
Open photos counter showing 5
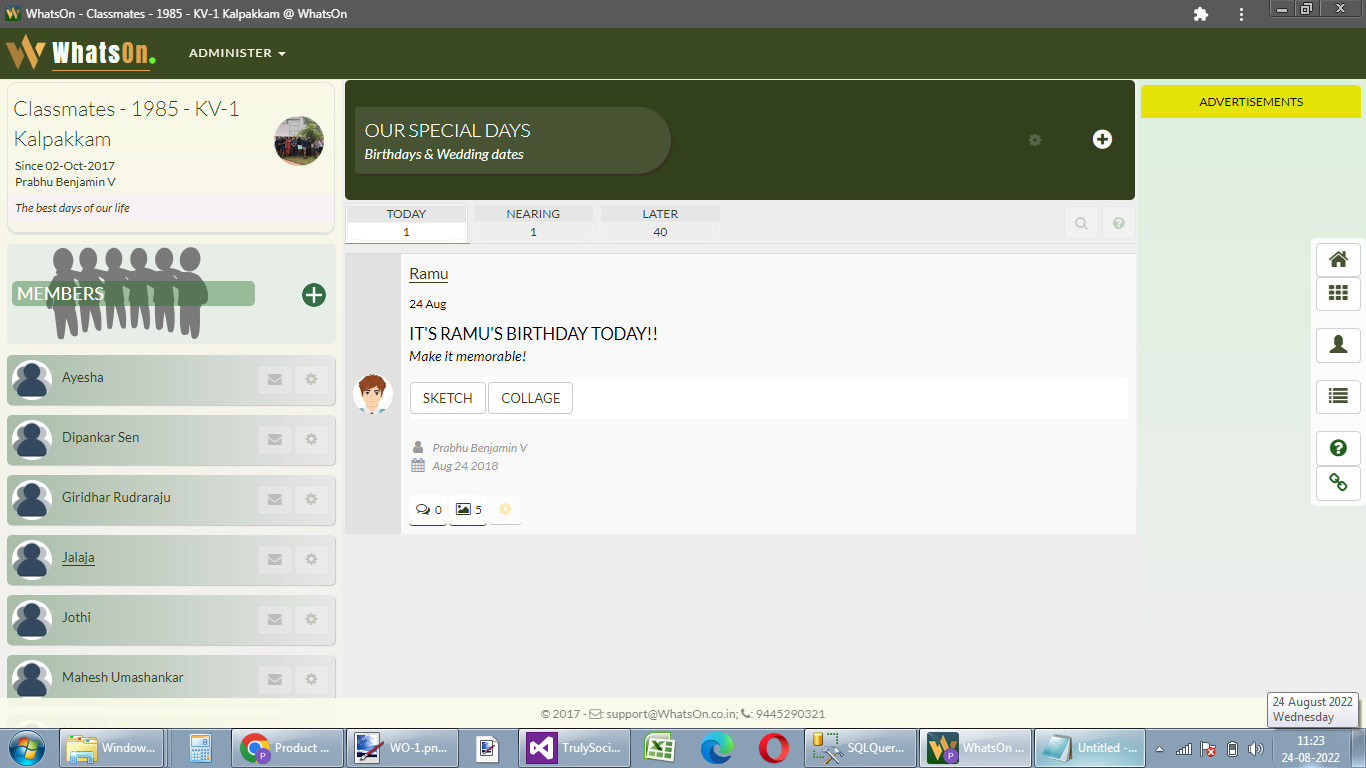468,510
